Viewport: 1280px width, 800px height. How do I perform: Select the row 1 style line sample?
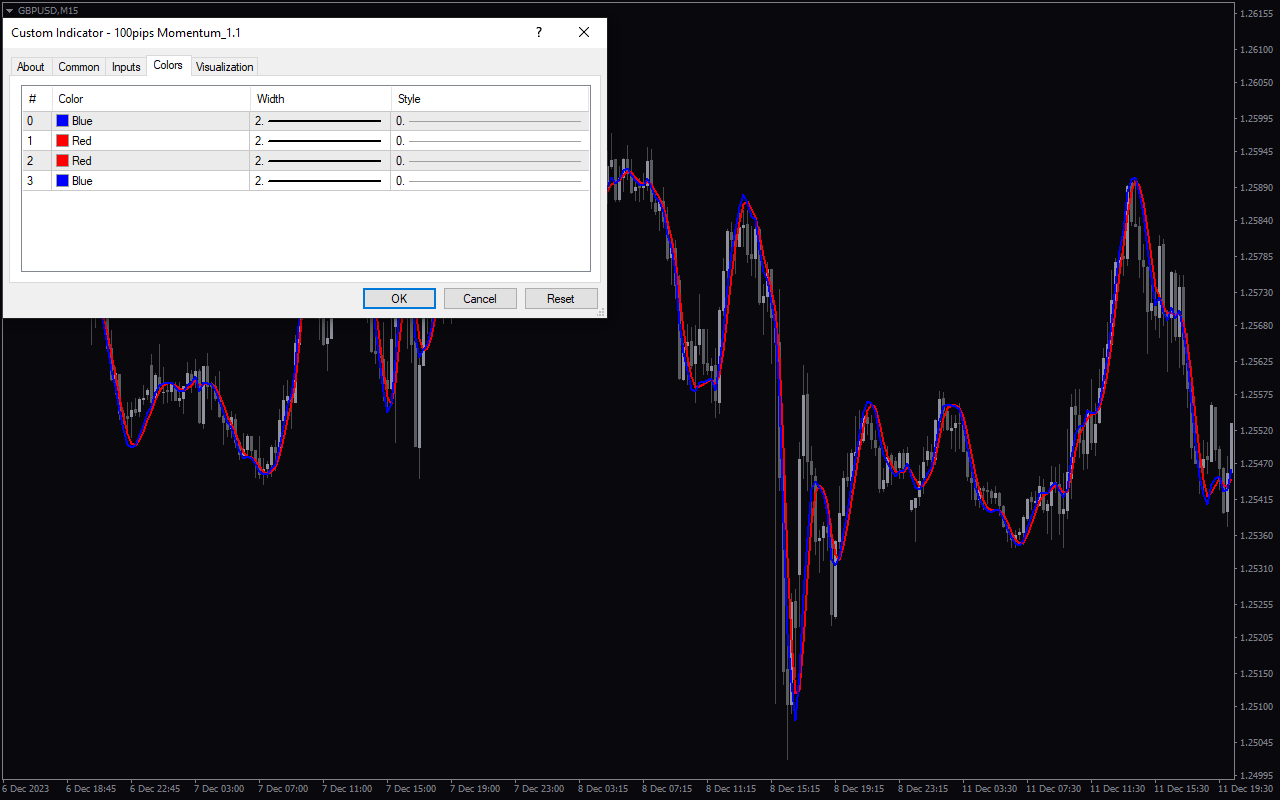[x=495, y=141]
